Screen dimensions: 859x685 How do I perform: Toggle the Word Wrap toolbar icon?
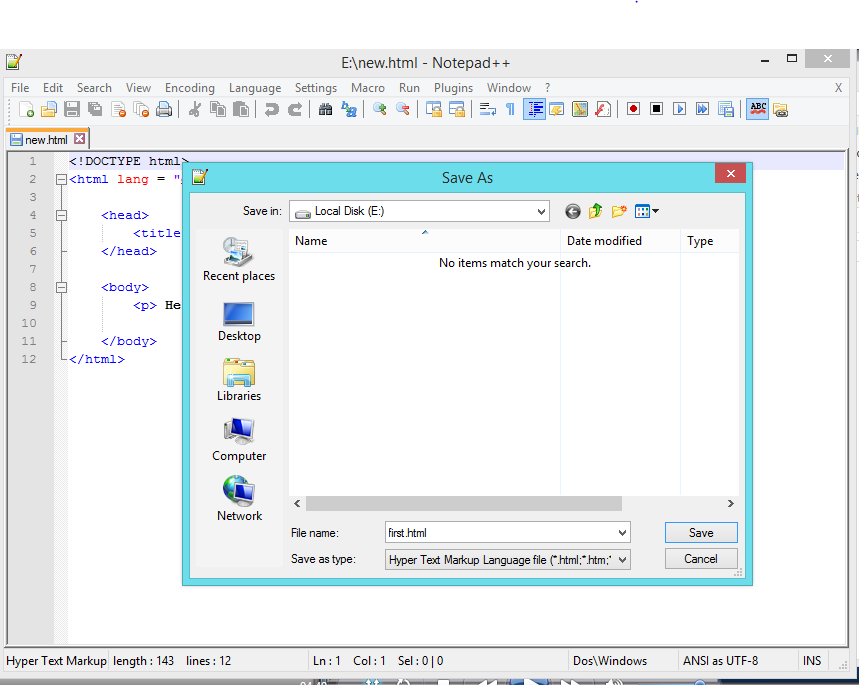point(487,110)
